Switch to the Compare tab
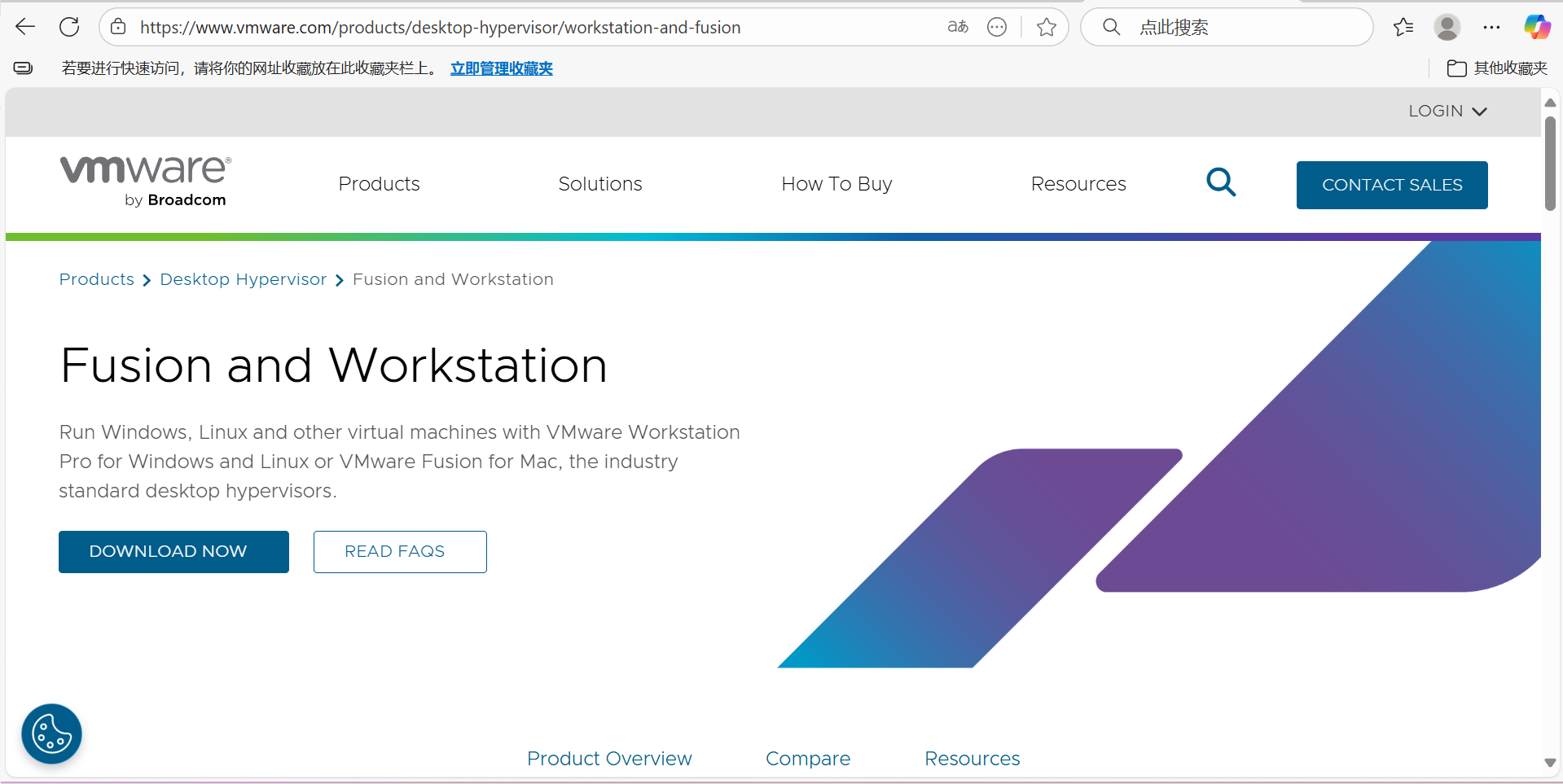The width and height of the screenshot is (1563, 784). 807,758
